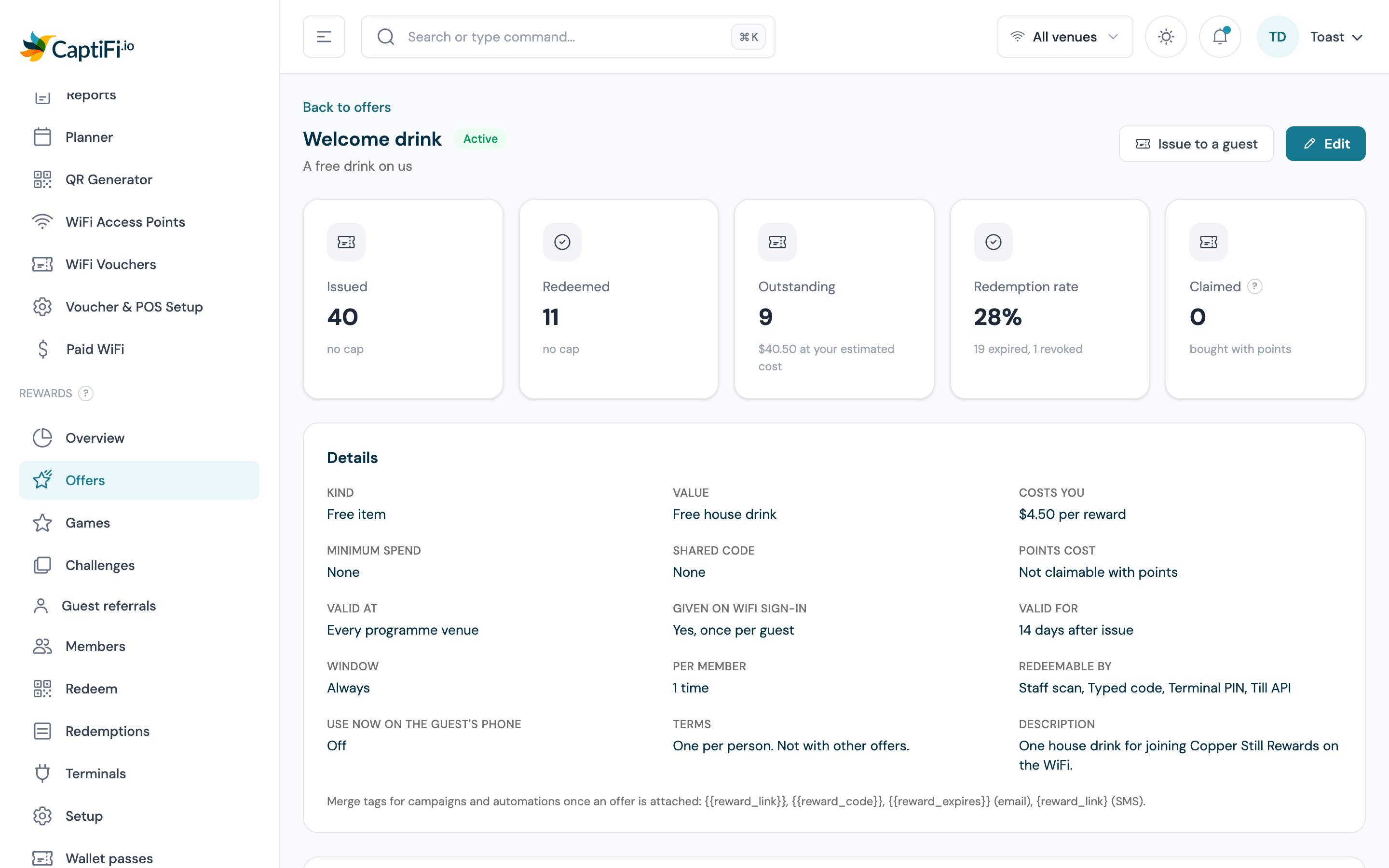Click the Claimed card ticket icon
This screenshot has height=868, width=1389.
point(1208,242)
